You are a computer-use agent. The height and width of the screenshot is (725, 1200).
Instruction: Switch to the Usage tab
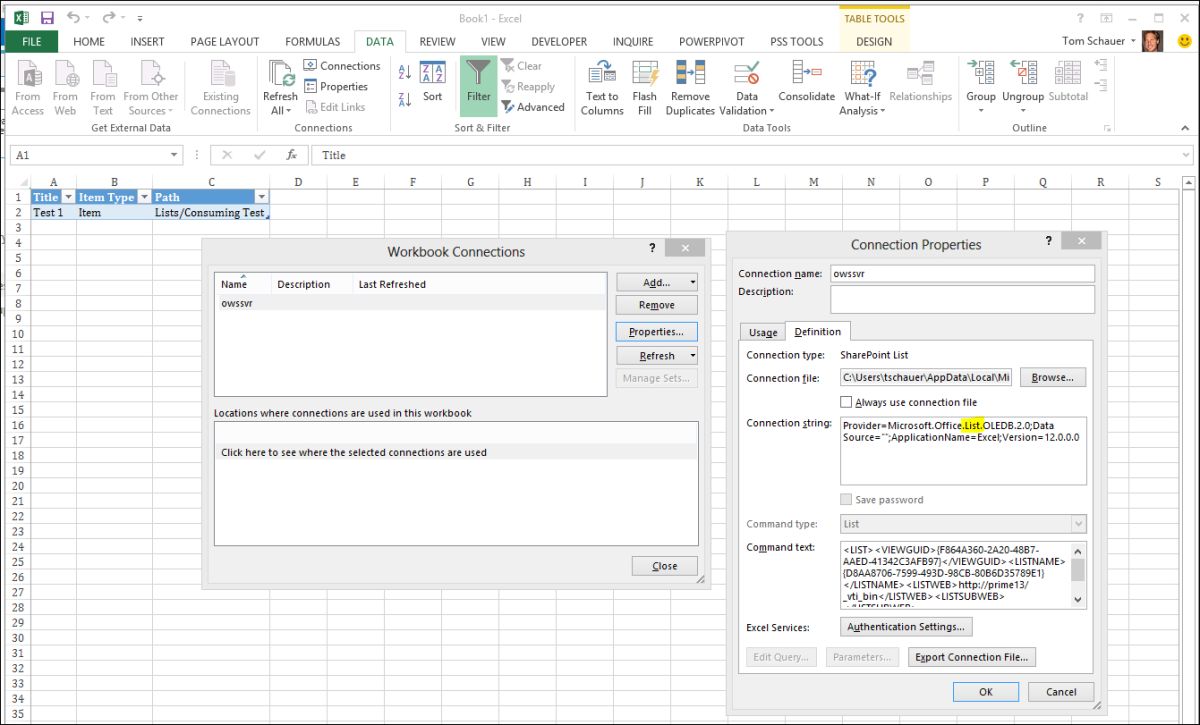[x=763, y=332]
